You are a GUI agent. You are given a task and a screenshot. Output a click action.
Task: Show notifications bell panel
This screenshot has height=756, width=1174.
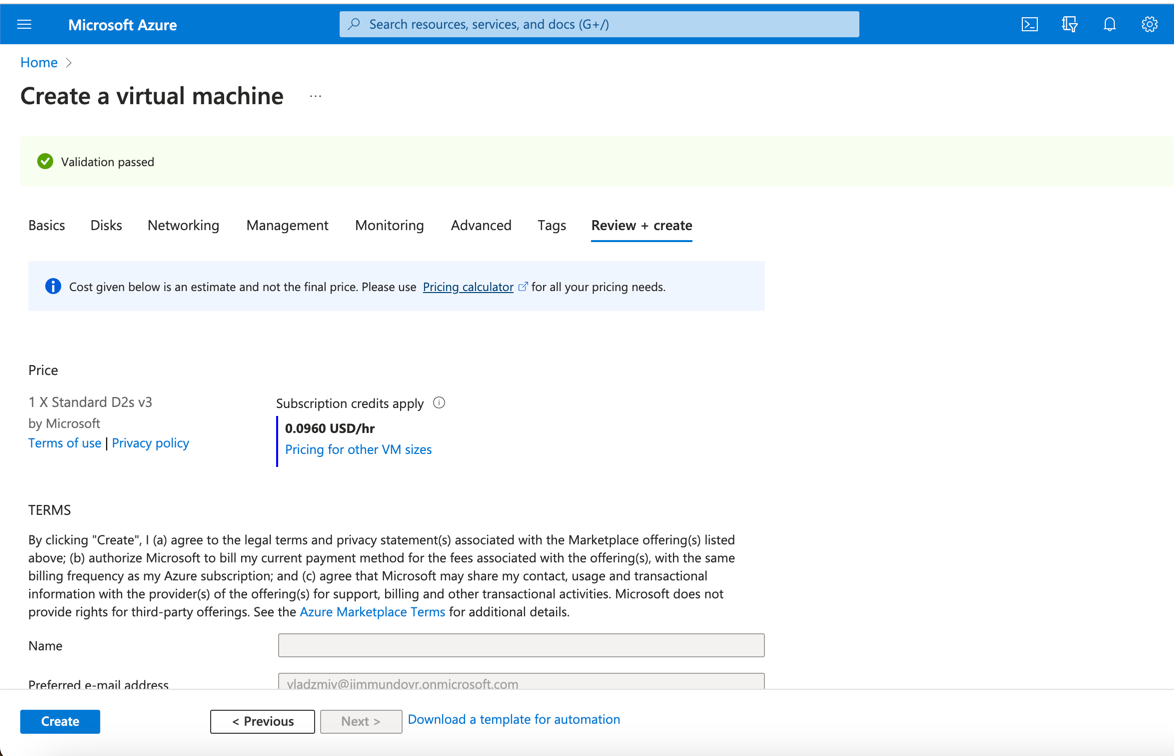pyautogui.click(x=1110, y=25)
